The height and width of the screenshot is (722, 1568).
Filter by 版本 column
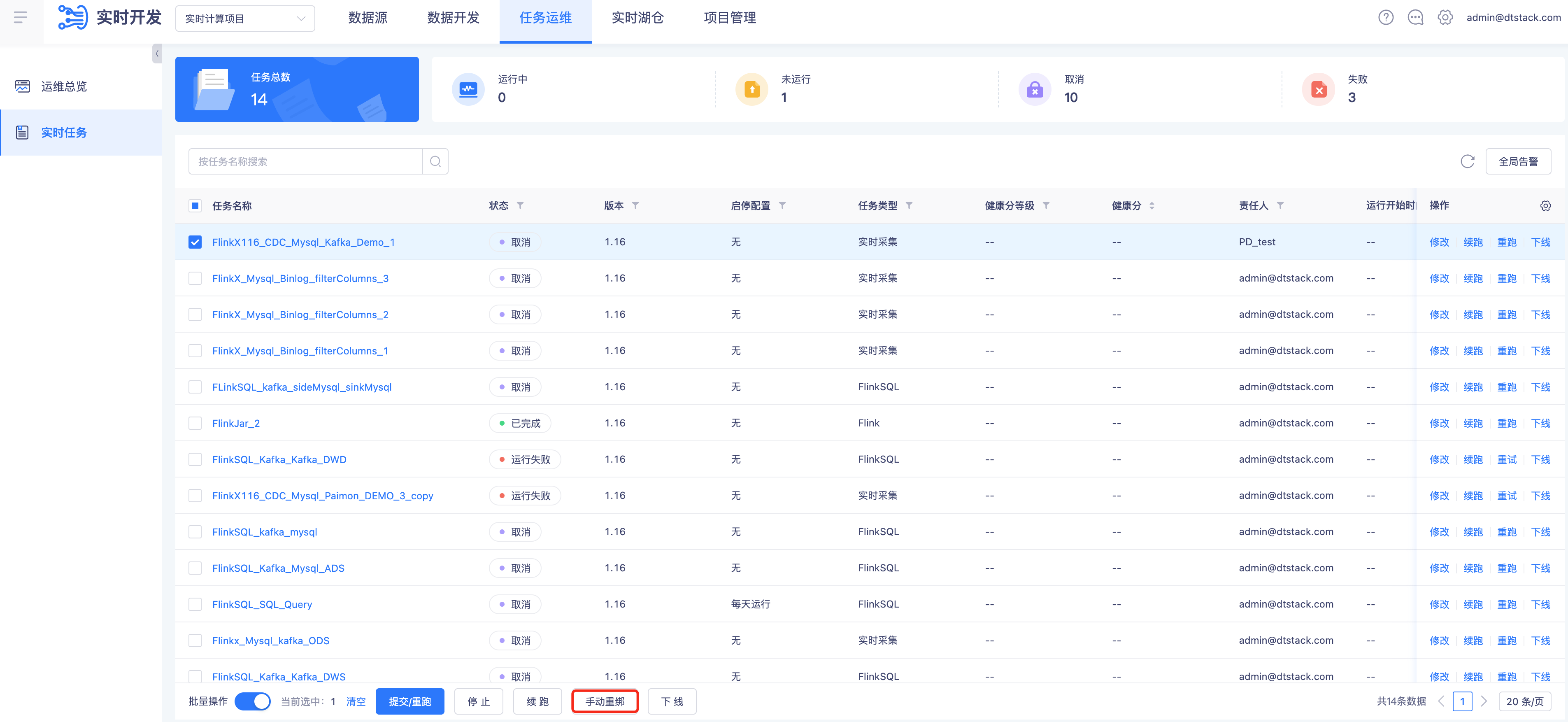[x=635, y=206]
